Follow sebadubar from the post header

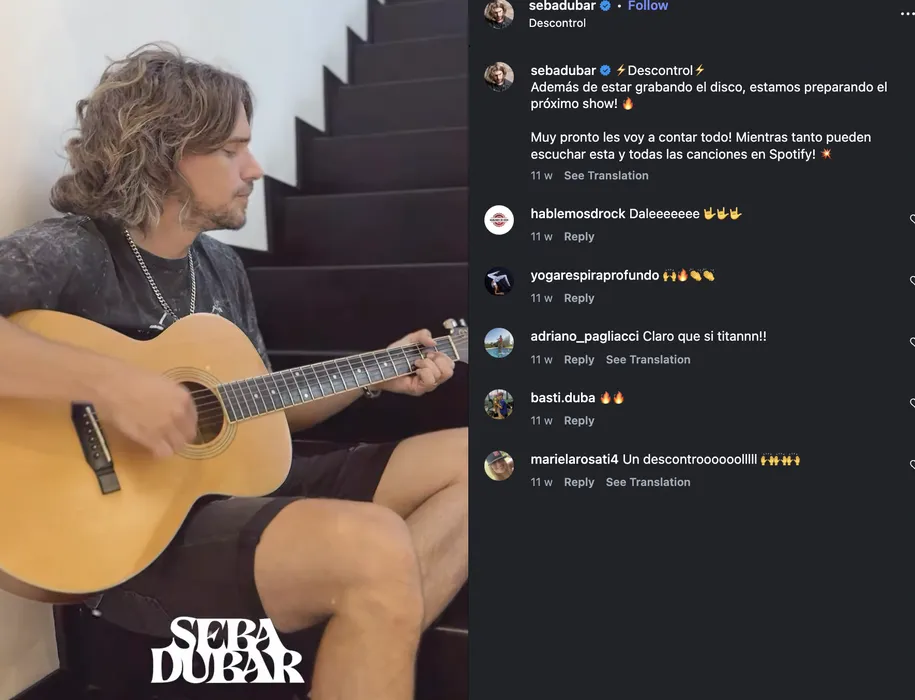(648, 6)
